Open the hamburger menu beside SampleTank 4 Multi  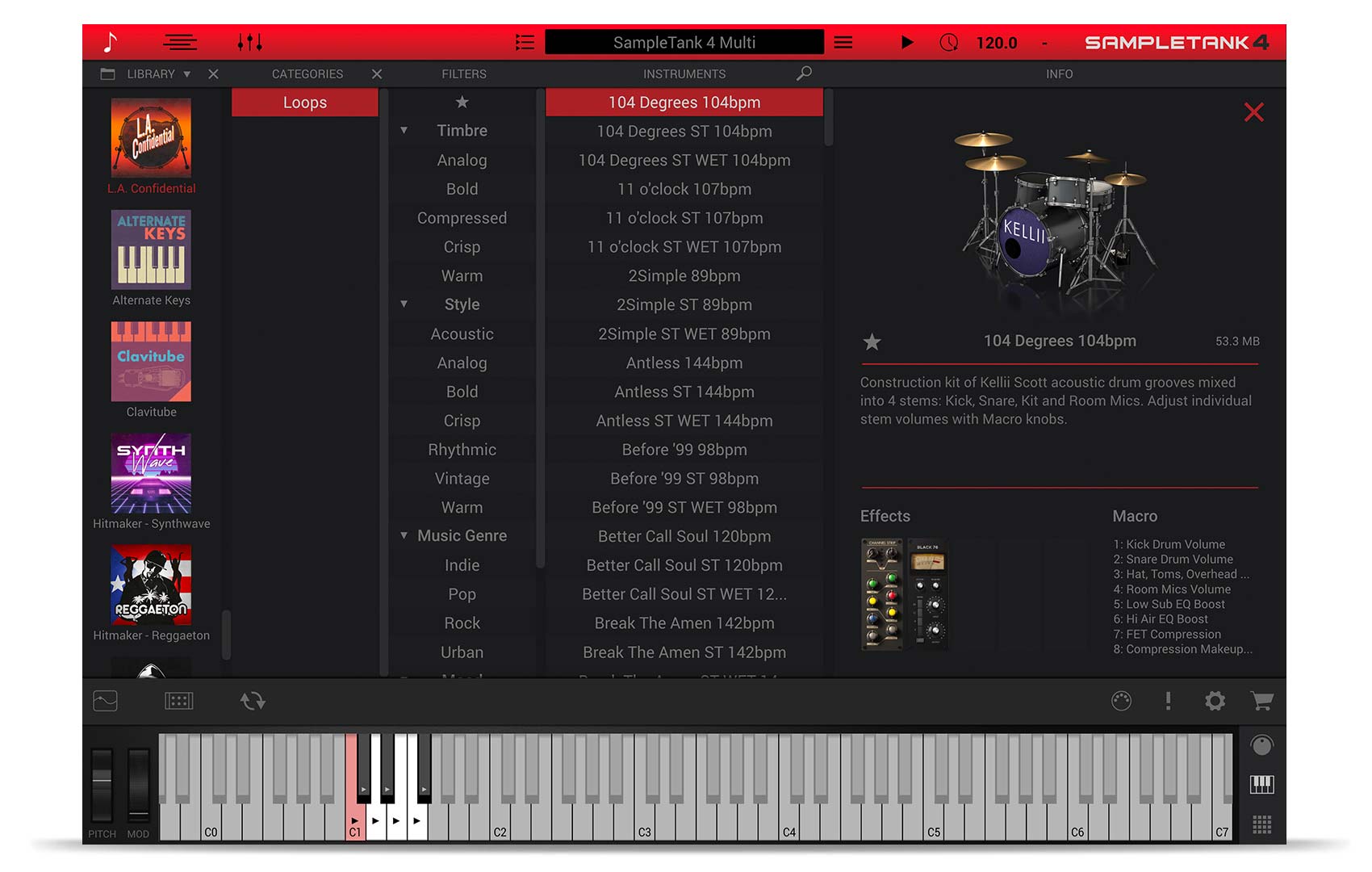coord(843,43)
